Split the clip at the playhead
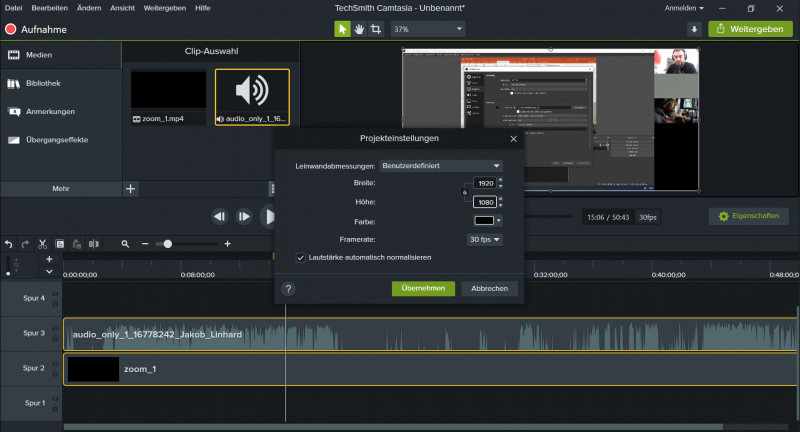Image resolution: width=800 pixels, height=432 pixels. pyautogui.click(x=94, y=244)
